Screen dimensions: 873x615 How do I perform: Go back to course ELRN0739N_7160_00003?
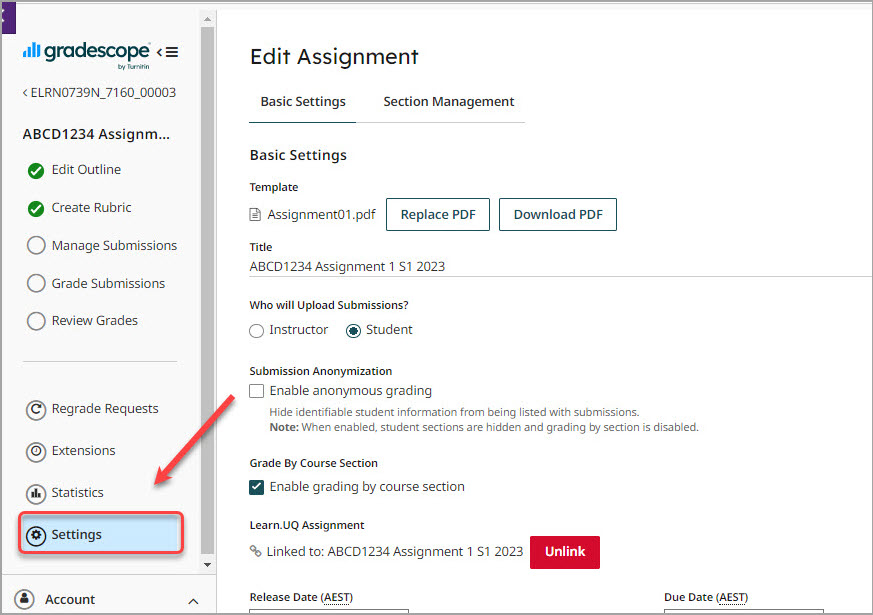click(x=99, y=92)
